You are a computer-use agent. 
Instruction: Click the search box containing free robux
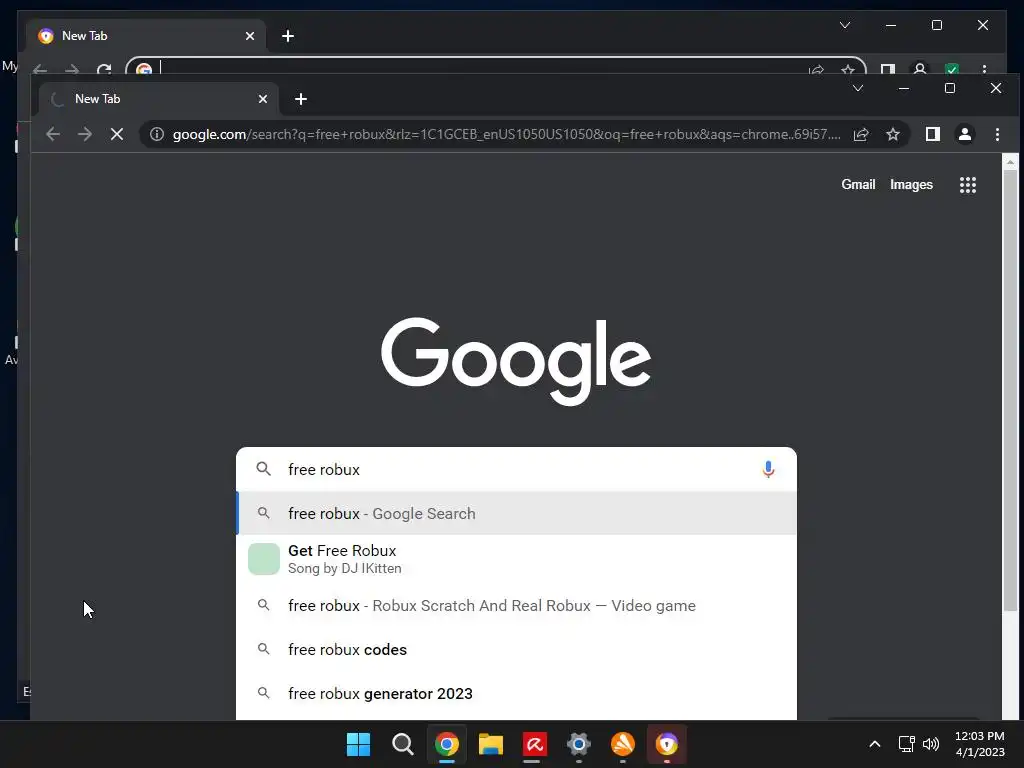[x=516, y=470]
